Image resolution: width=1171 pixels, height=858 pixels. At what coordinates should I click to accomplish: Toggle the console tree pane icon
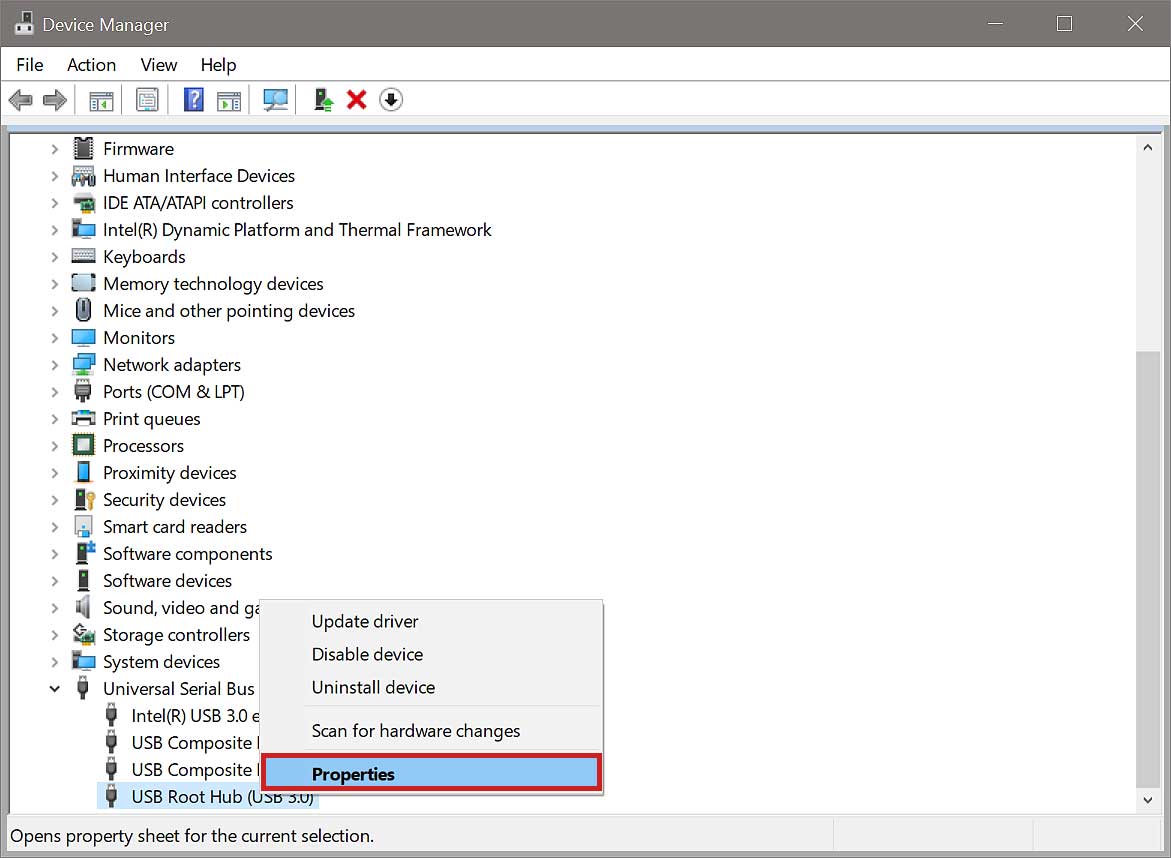[101, 100]
